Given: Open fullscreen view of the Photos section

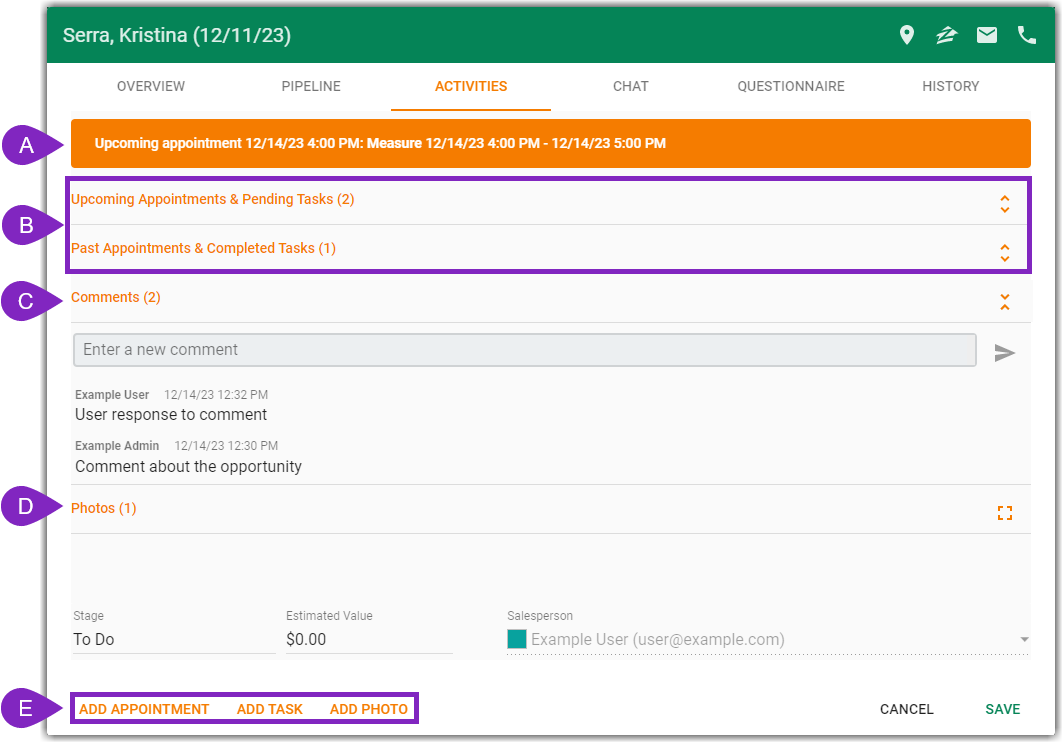Looking at the screenshot, I should tap(1004, 511).
